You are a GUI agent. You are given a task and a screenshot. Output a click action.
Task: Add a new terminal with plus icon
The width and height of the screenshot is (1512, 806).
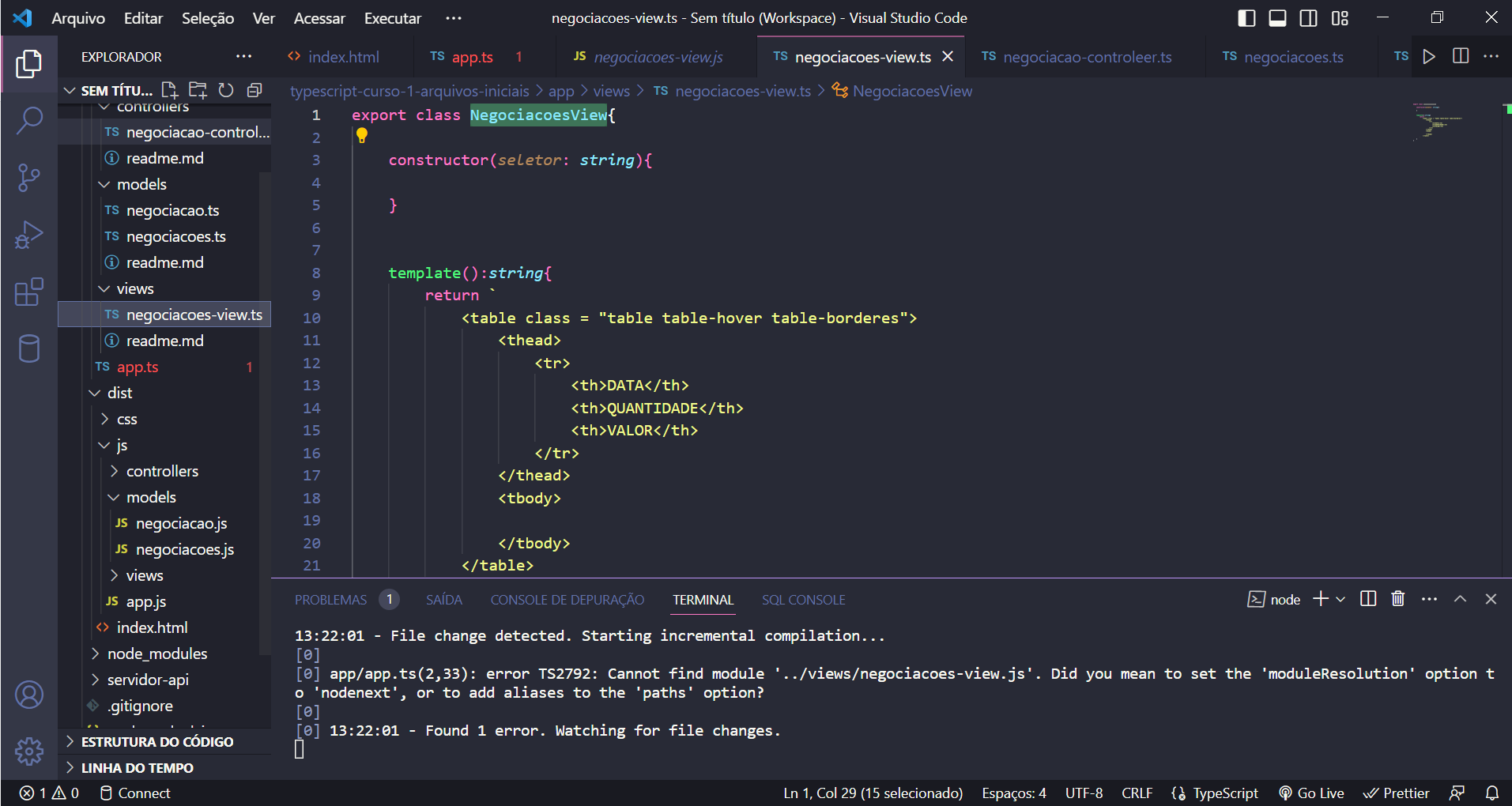1321,599
